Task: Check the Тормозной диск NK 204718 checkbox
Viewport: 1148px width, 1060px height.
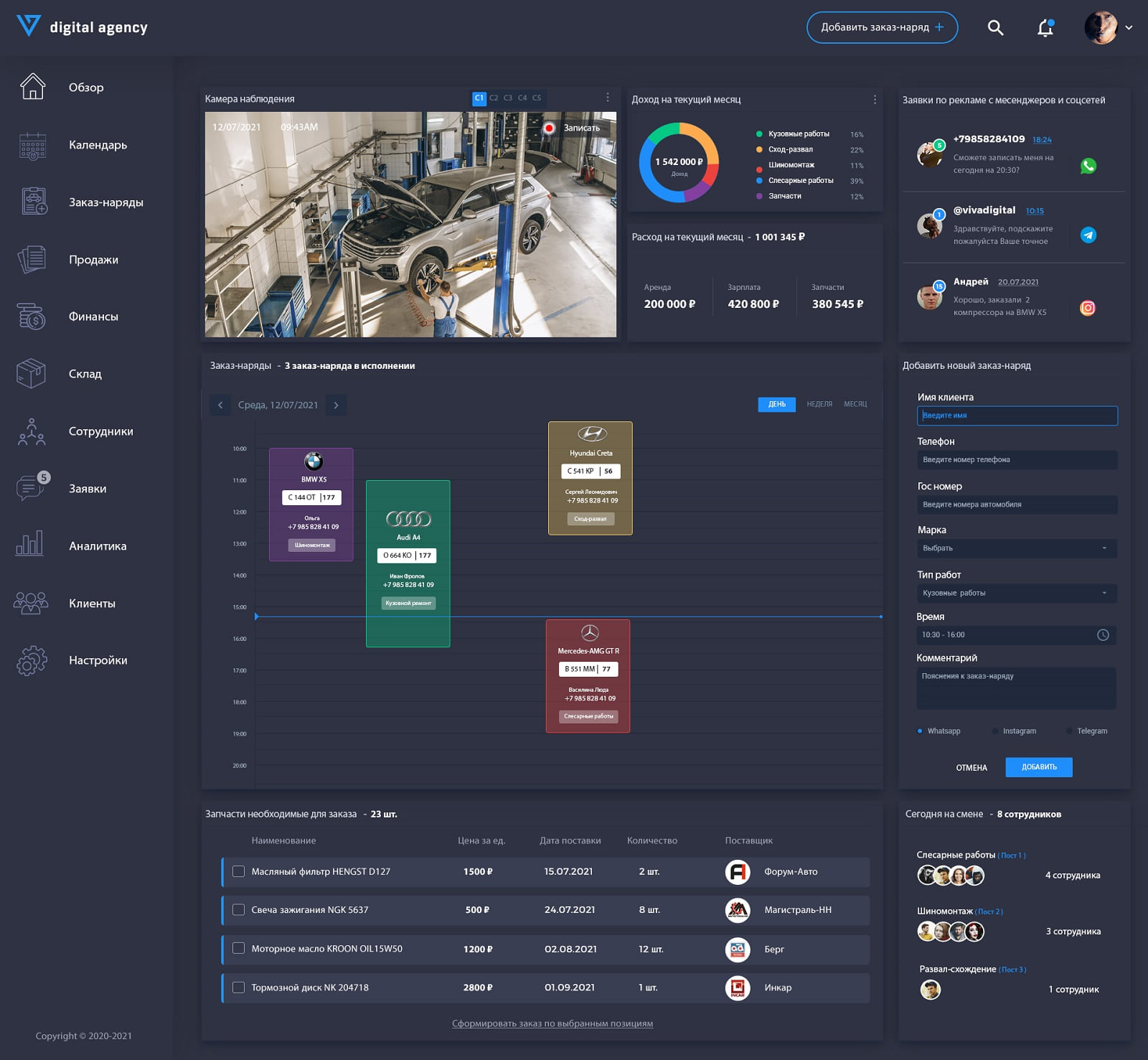Action: tap(239, 988)
